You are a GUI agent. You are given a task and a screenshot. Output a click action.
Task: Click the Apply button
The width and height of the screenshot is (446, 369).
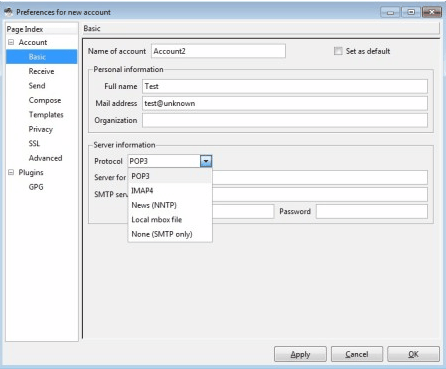click(x=300, y=354)
